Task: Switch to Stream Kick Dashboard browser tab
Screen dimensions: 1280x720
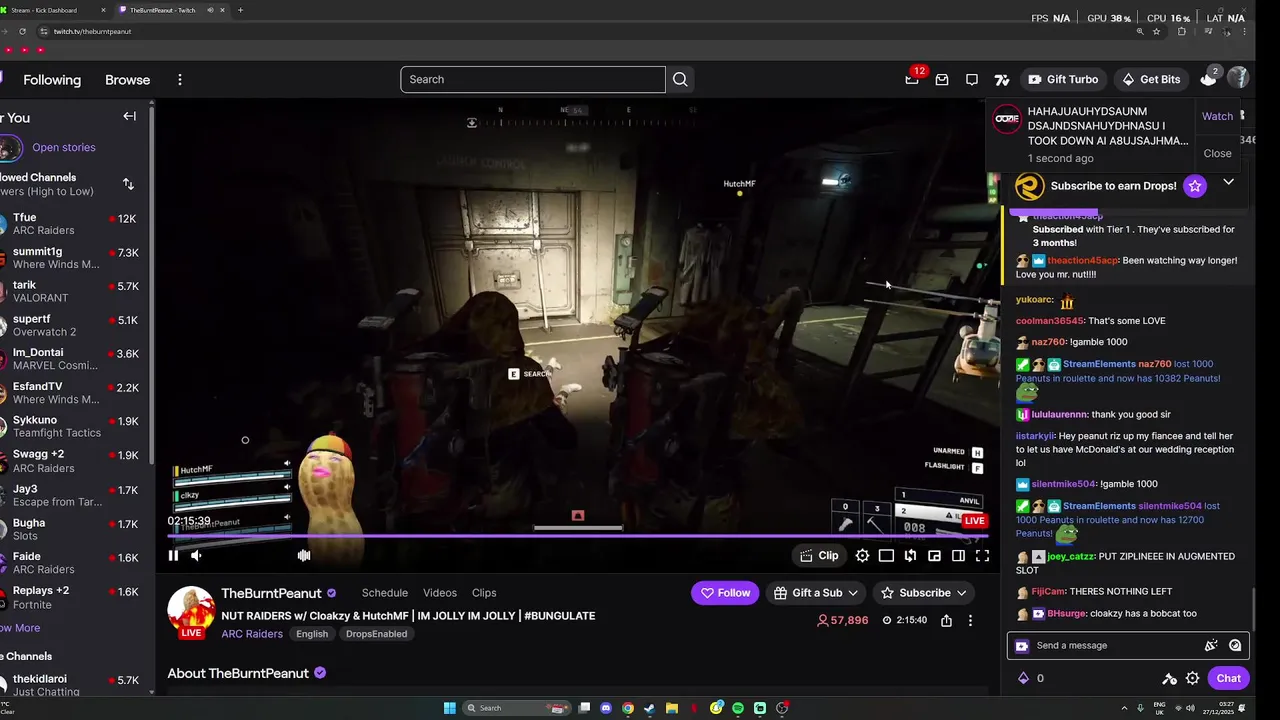Action: point(50,10)
